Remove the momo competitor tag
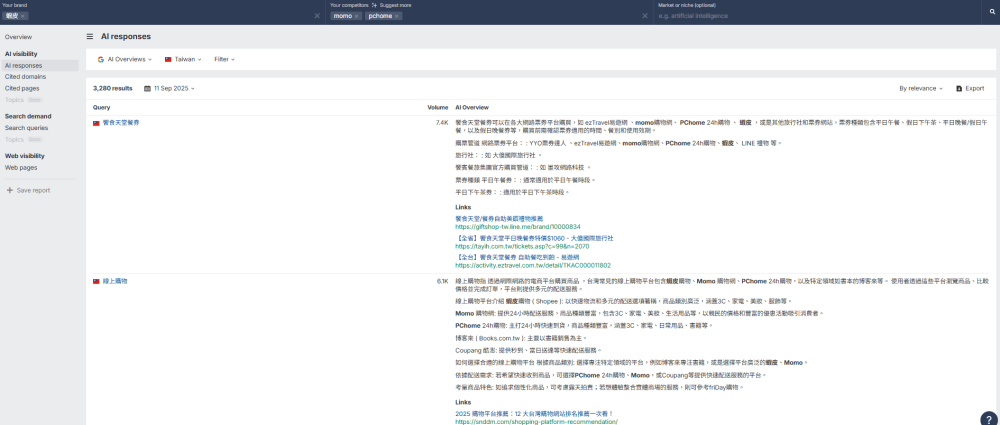The width and height of the screenshot is (1000, 425). (x=356, y=16)
